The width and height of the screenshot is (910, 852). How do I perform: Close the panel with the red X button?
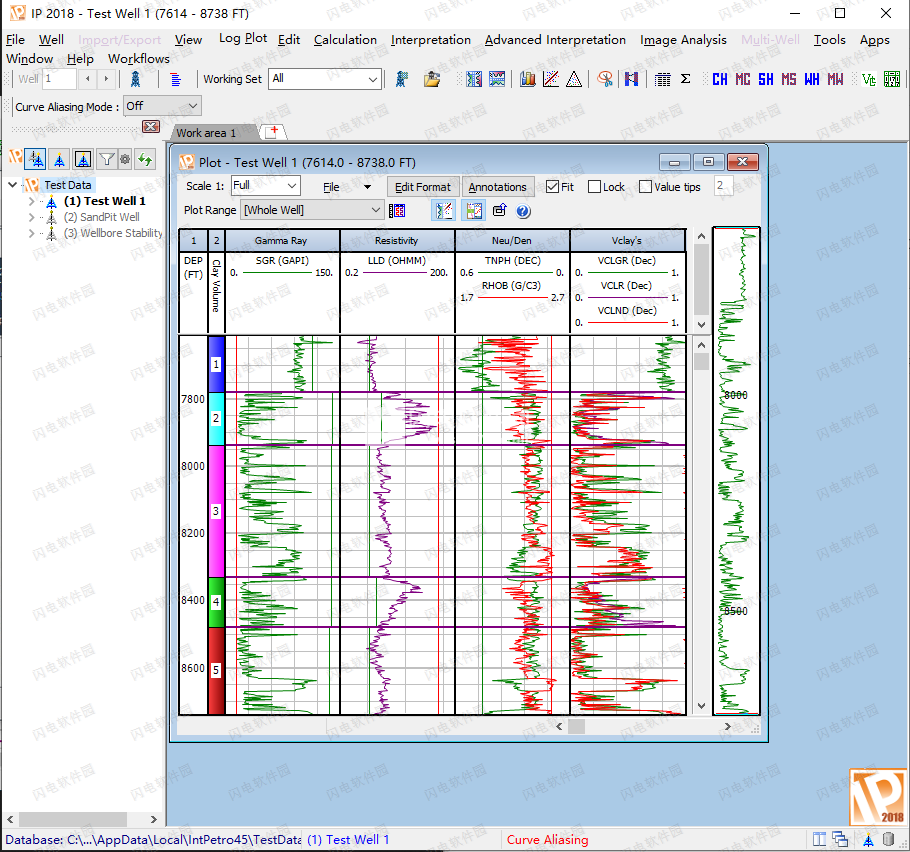point(151,127)
